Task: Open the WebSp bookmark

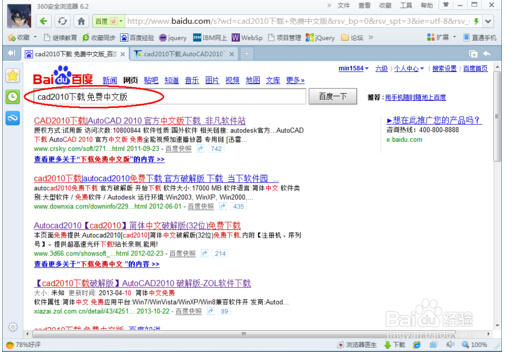Action: 247,38
